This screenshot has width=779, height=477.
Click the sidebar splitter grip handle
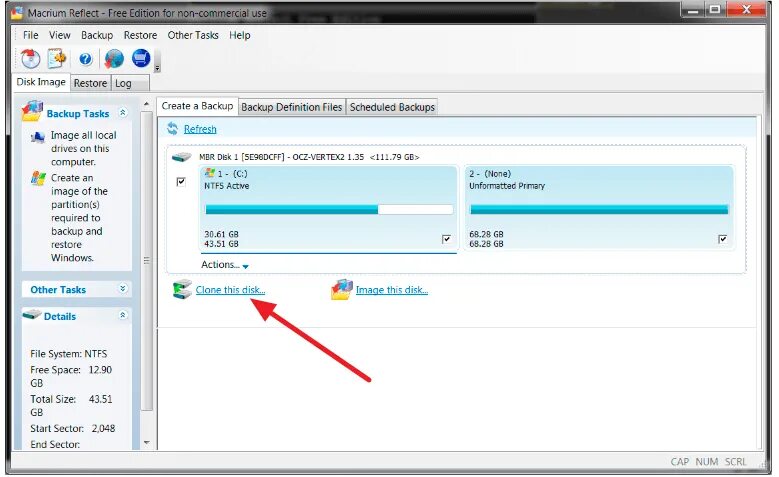[147, 260]
